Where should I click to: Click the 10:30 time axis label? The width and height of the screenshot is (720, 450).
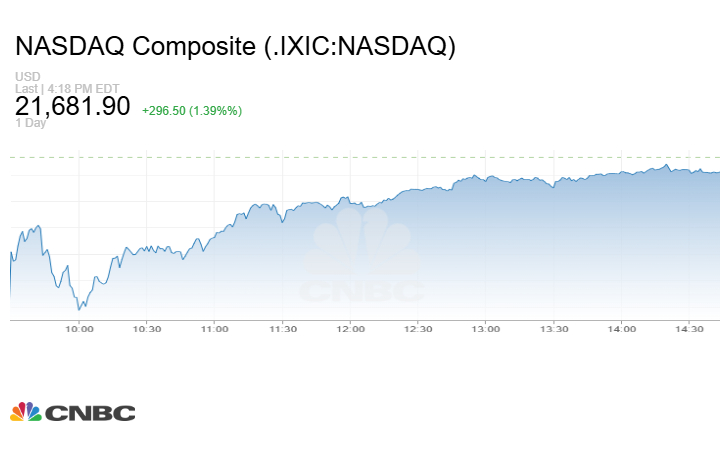(147, 328)
